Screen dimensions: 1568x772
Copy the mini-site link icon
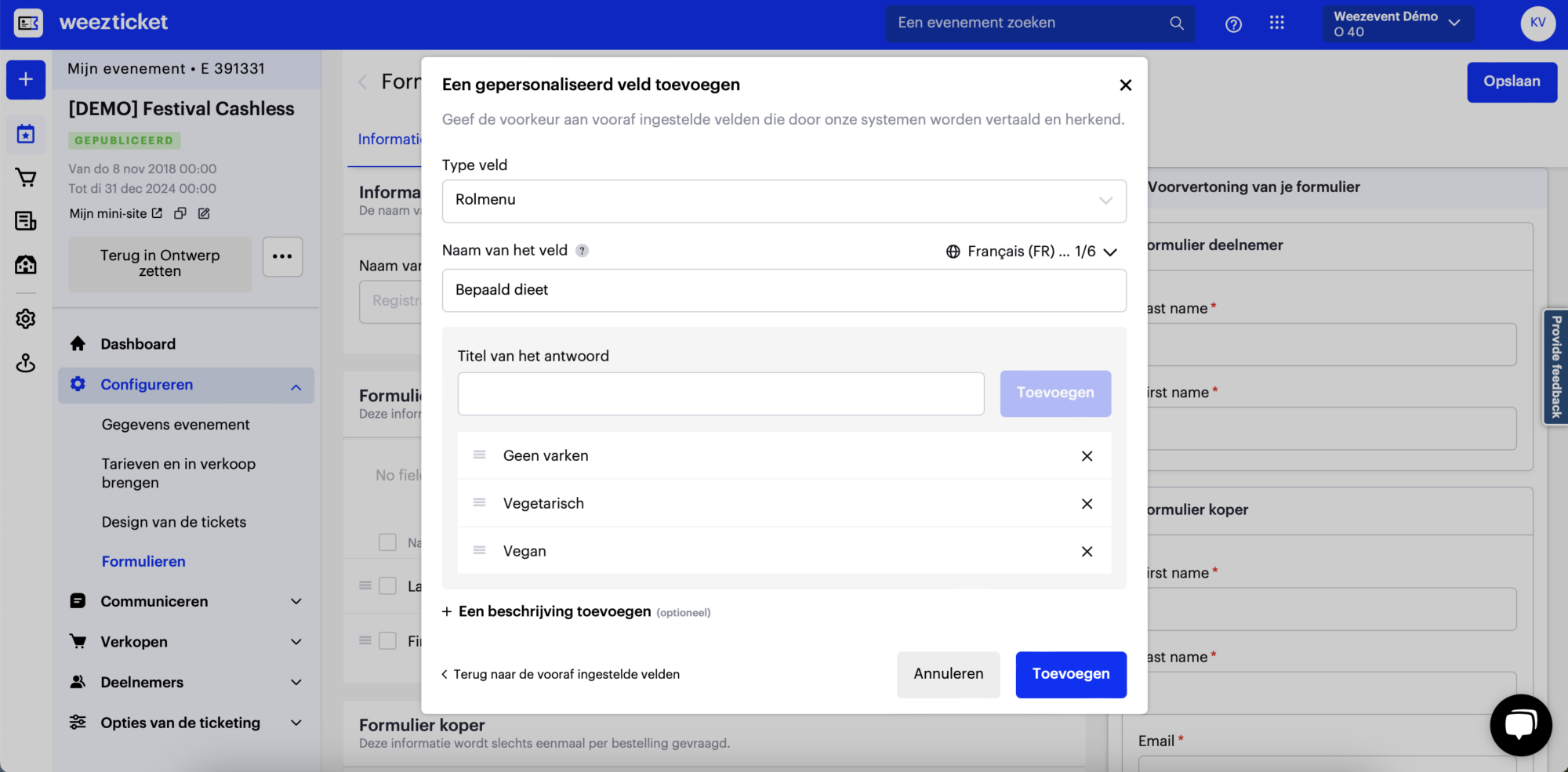(x=180, y=213)
